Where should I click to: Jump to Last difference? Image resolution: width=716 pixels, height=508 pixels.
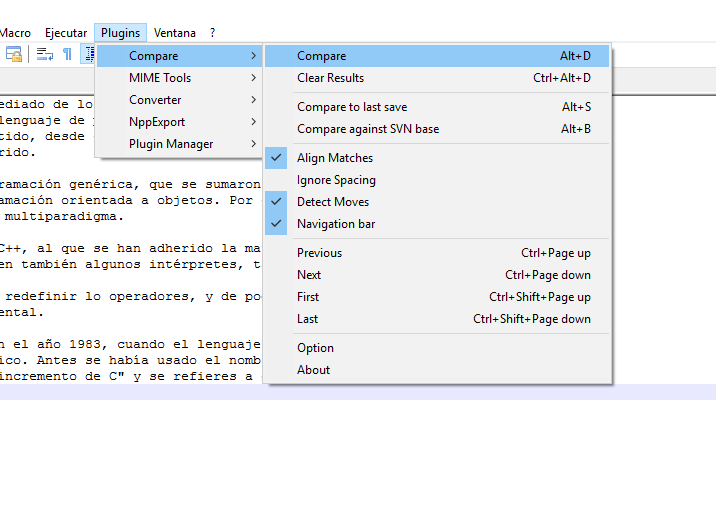[x=437, y=318]
